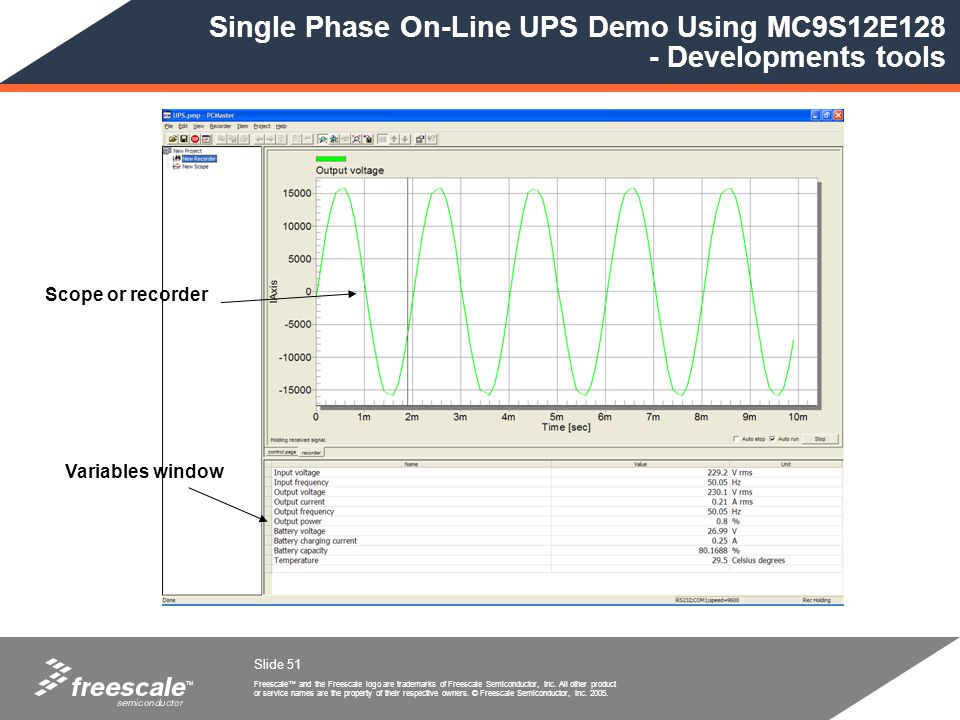960x720 pixels.
Task: Click the Value column header
Action: pos(640,464)
